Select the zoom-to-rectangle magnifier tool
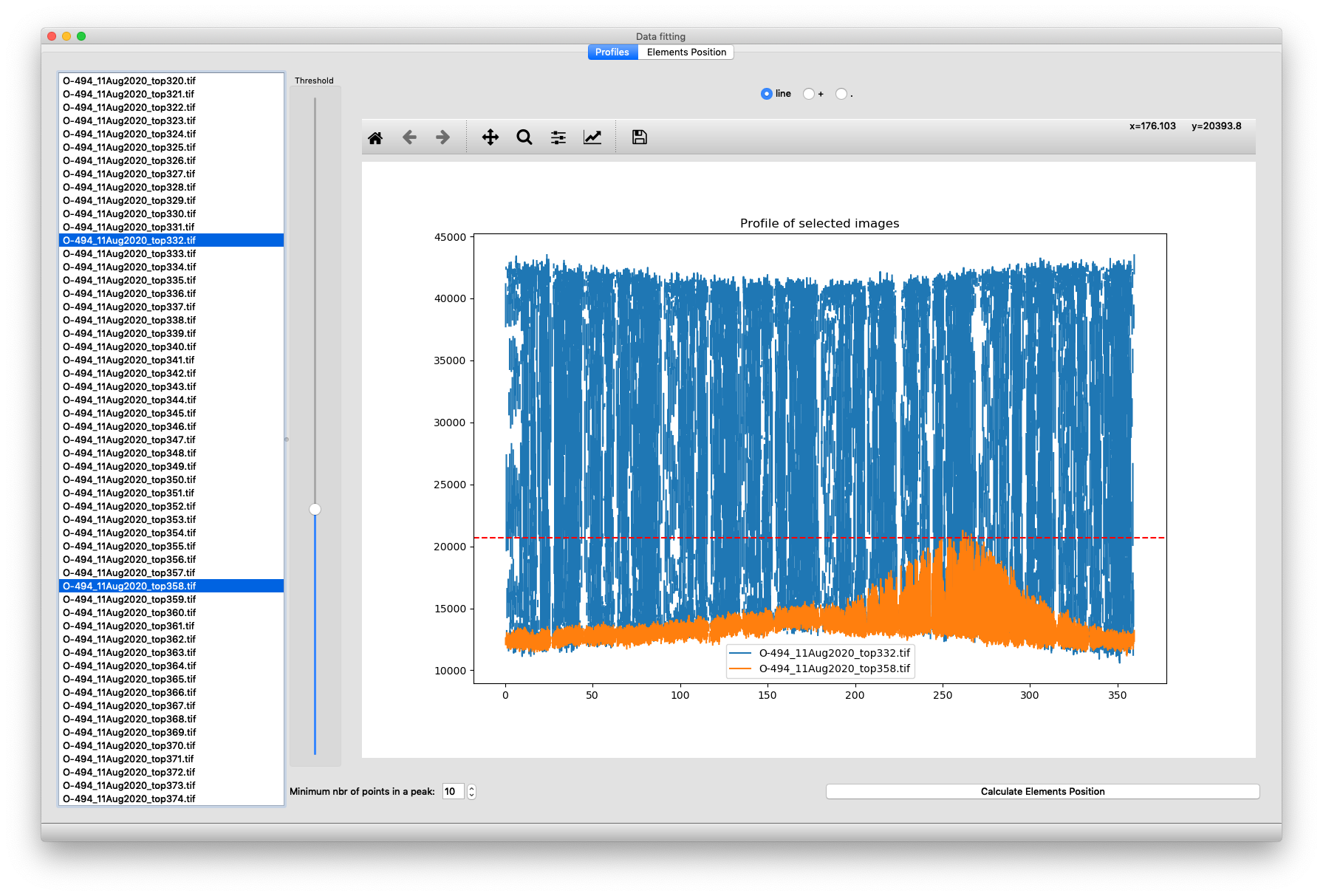This screenshot has width=1323, height=896. (524, 137)
